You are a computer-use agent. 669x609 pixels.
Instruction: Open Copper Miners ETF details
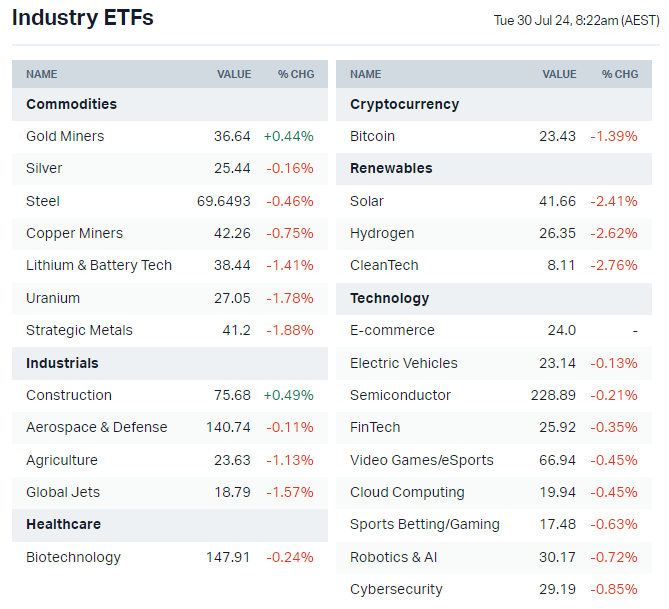click(x=74, y=233)
